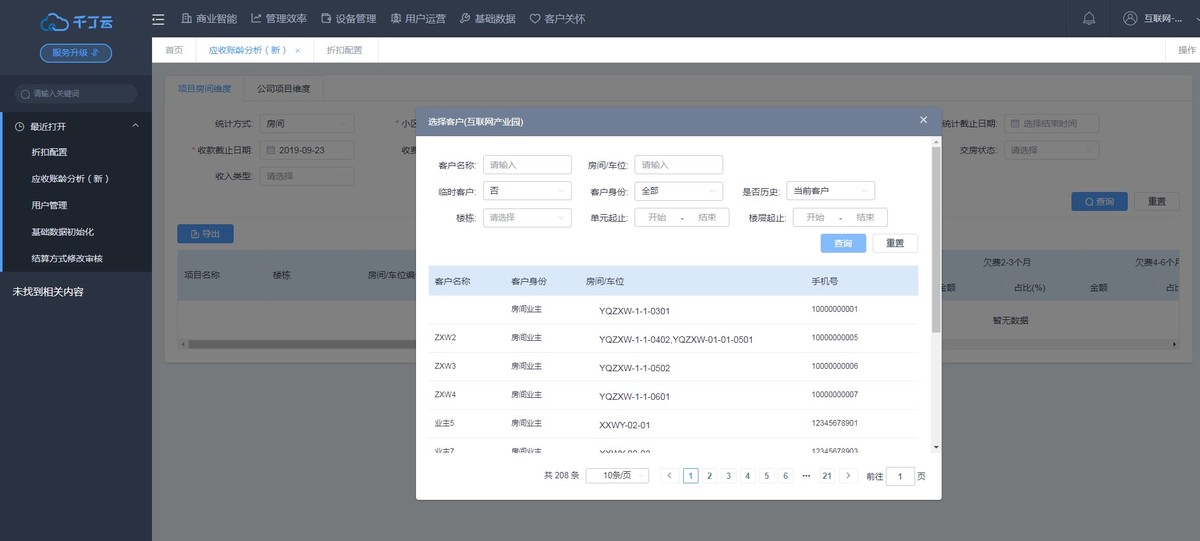Open the 设备管理 top menu
The height and width of the screenshot is (541, 1200).
click(x=348, y=19)
